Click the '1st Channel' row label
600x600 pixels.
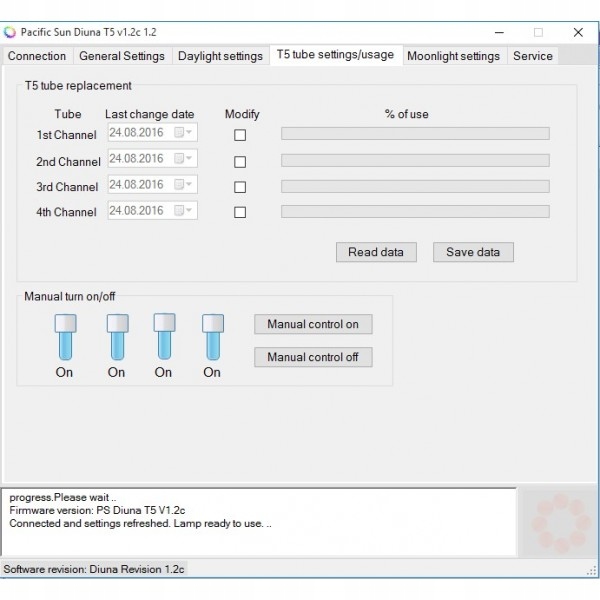coord(67,135)
